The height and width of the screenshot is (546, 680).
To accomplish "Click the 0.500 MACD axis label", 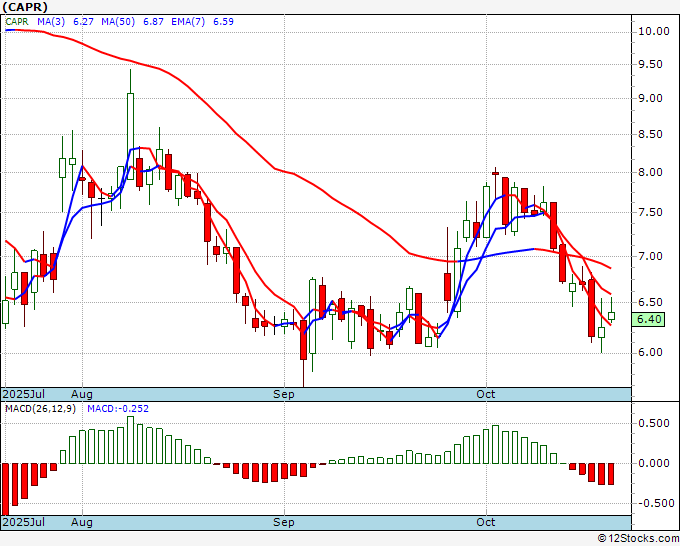I will 654,423.
